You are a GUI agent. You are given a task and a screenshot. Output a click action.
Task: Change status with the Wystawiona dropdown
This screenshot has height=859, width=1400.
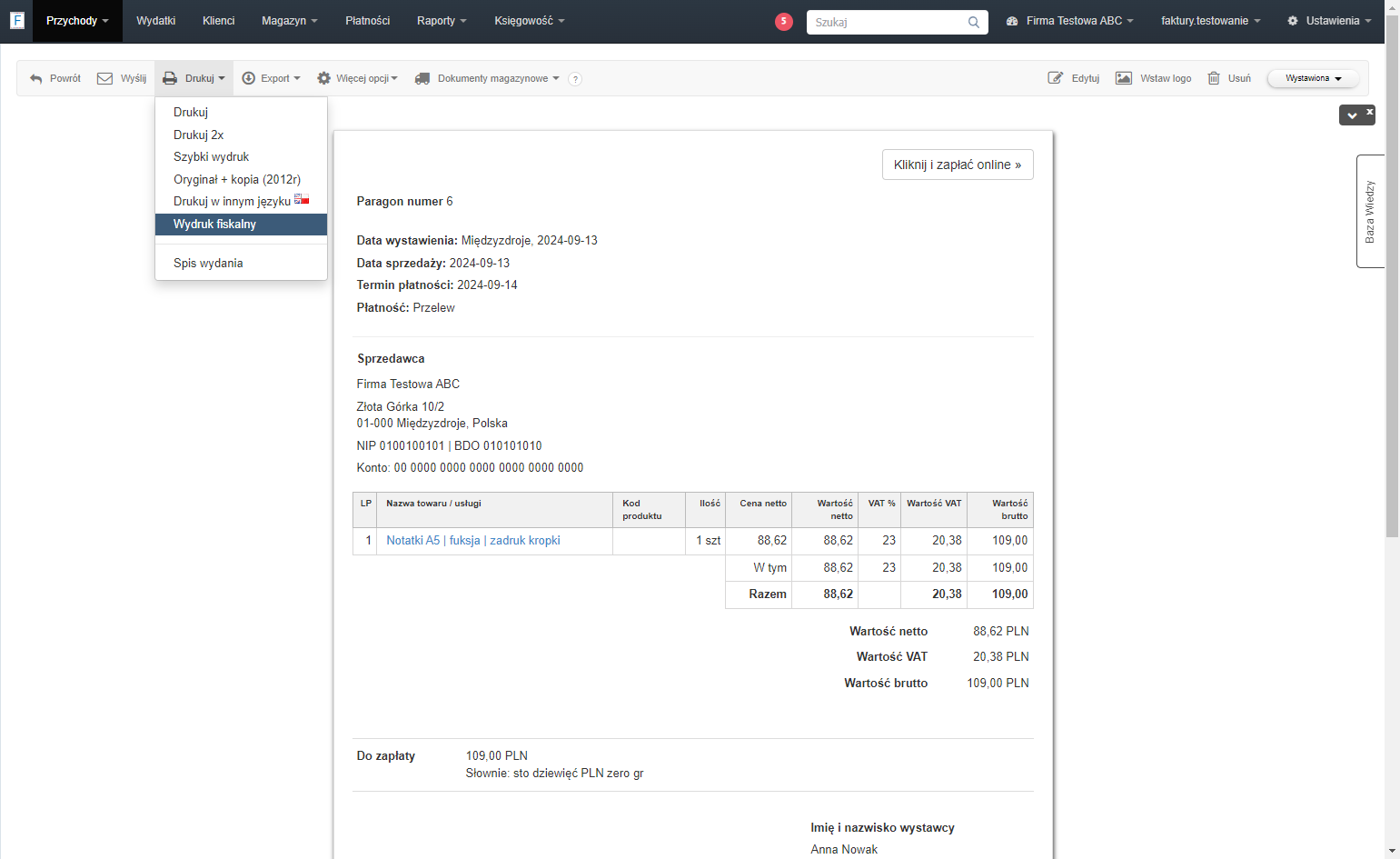[x=1313, y=79]
